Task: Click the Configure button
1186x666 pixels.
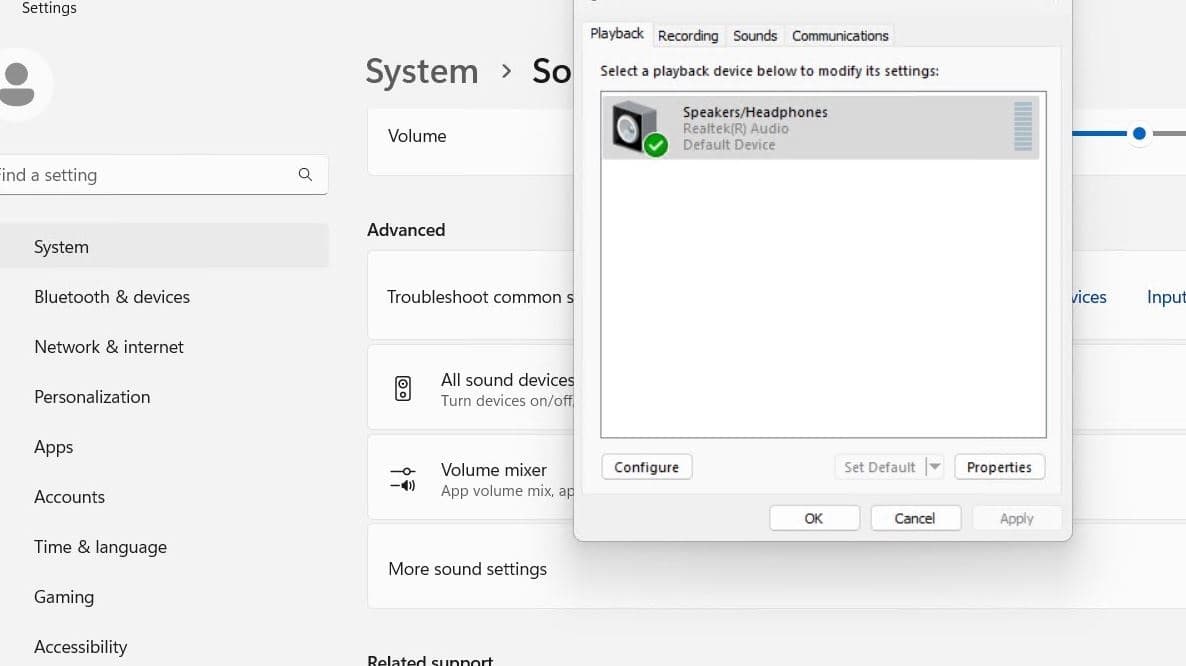Action: click(647, 467)
